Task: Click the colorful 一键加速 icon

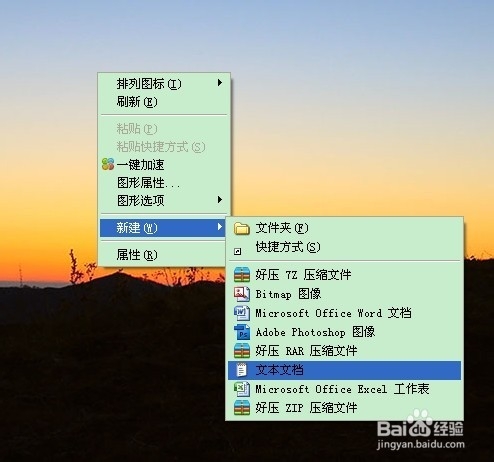Action: tap(108, 164)
